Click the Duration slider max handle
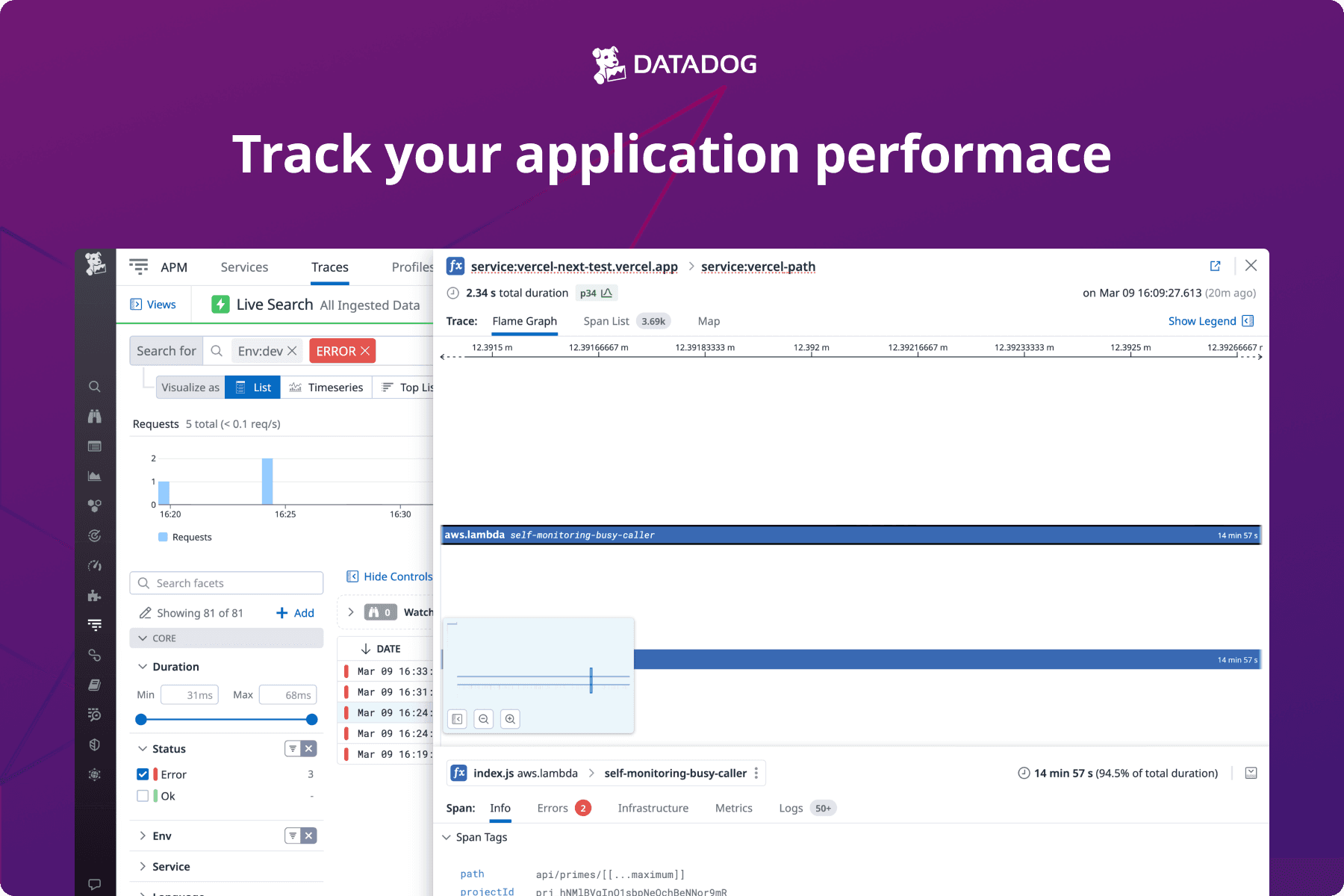 pyautogui.click(x=312, y=720)
